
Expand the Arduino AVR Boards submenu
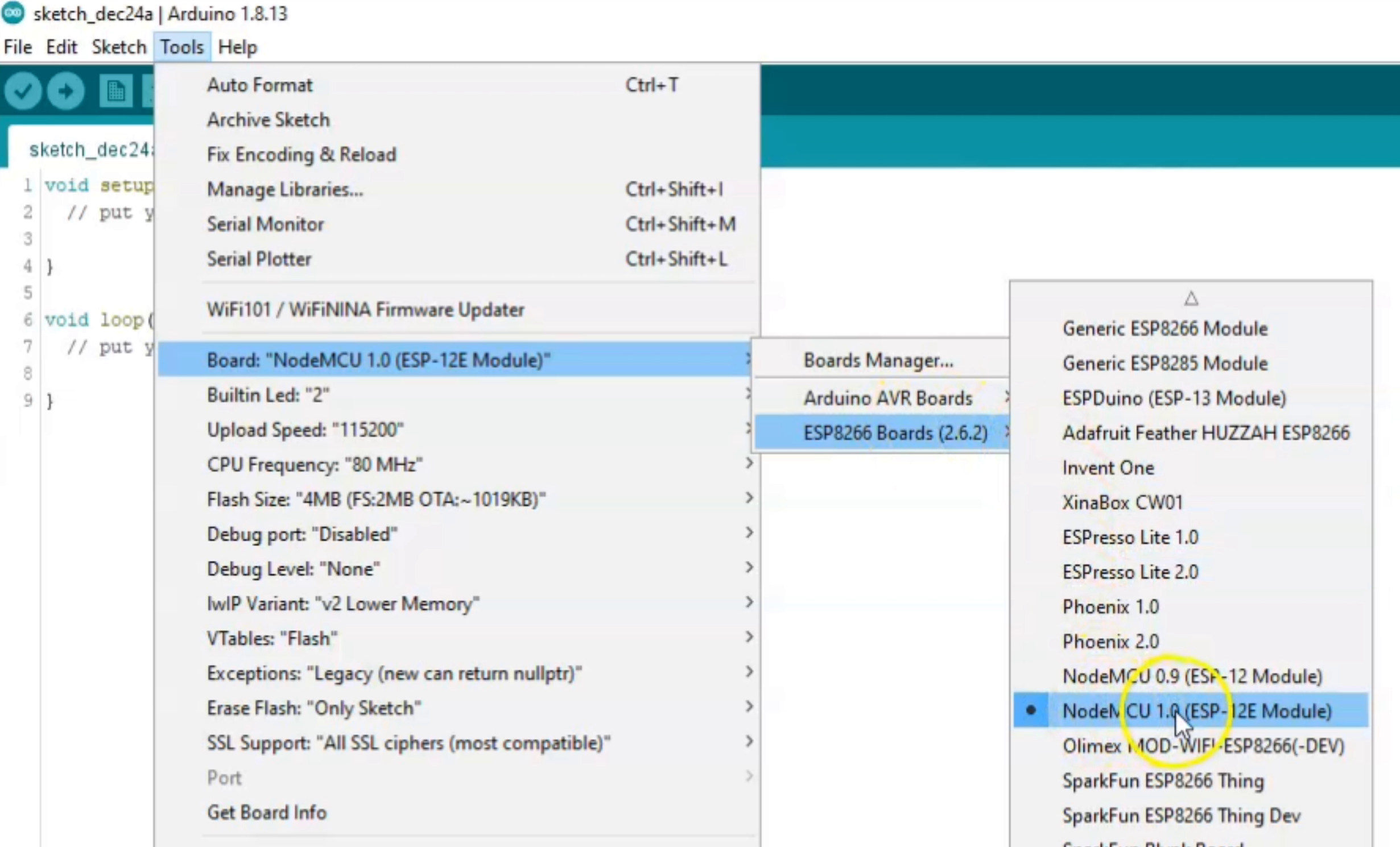(887, 398)
